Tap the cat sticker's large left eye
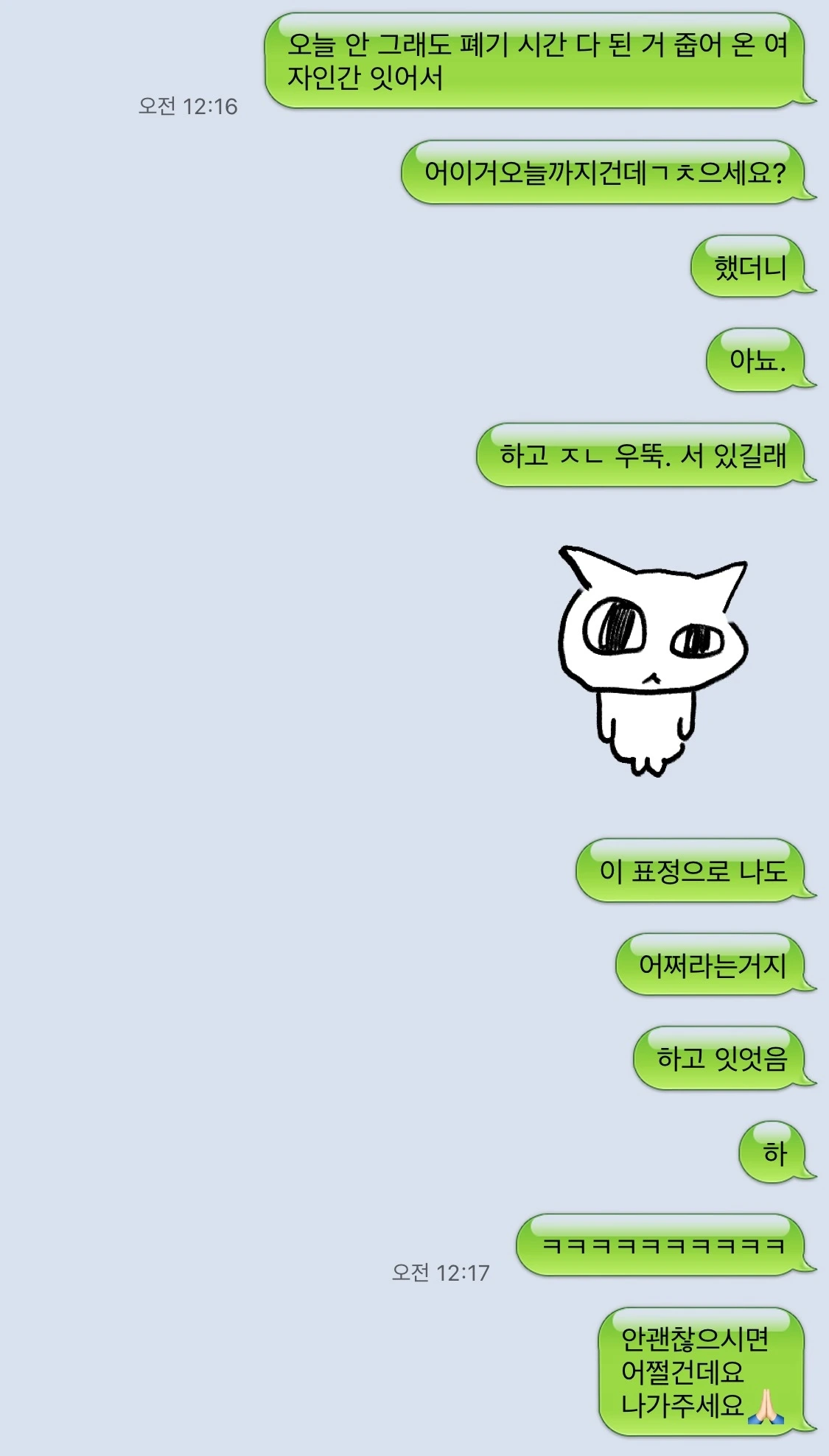The image size is (829, 1456). click(x=614, y=627)
